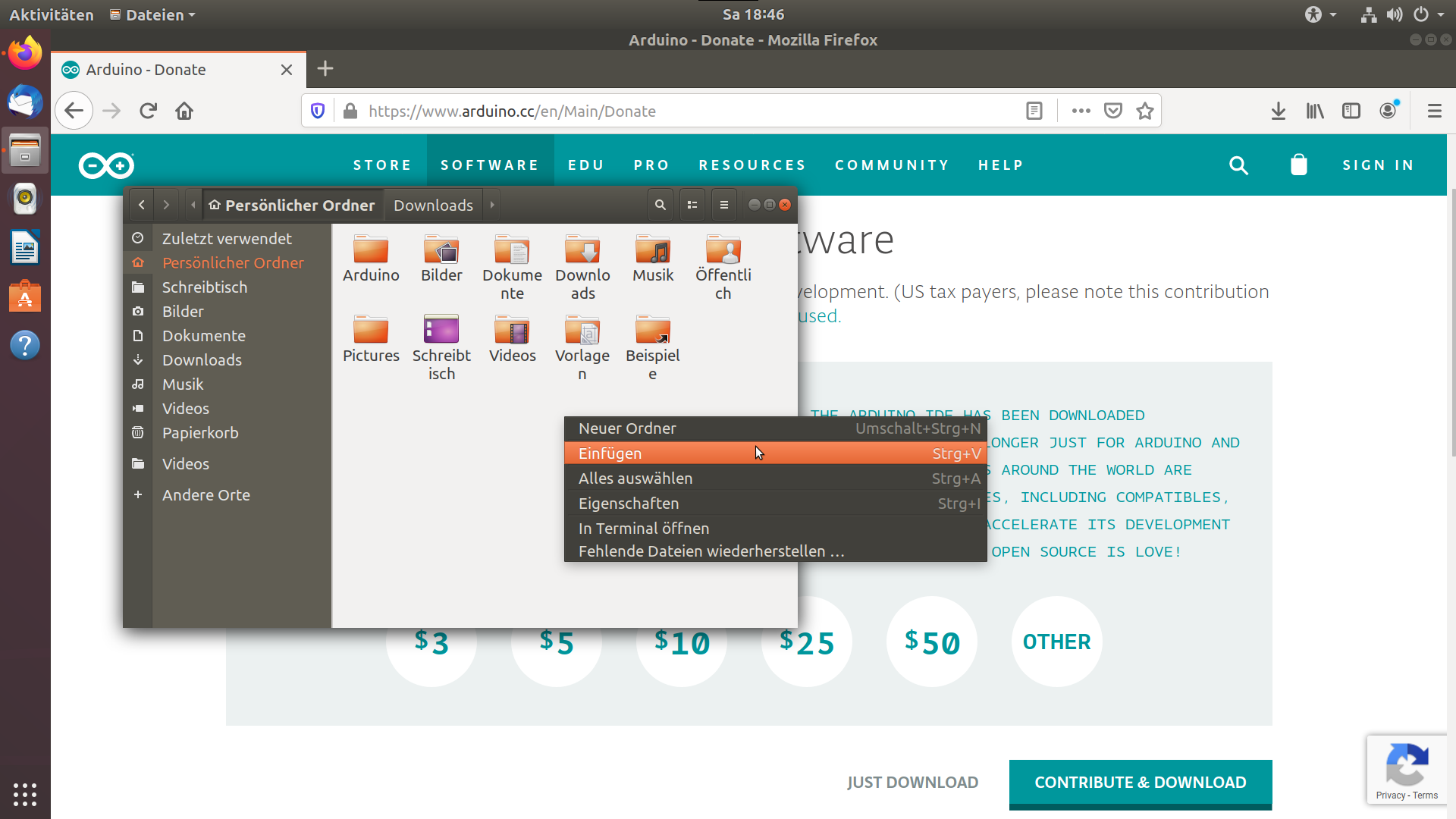Open the file manager hamburger menu

pos(724,205)
